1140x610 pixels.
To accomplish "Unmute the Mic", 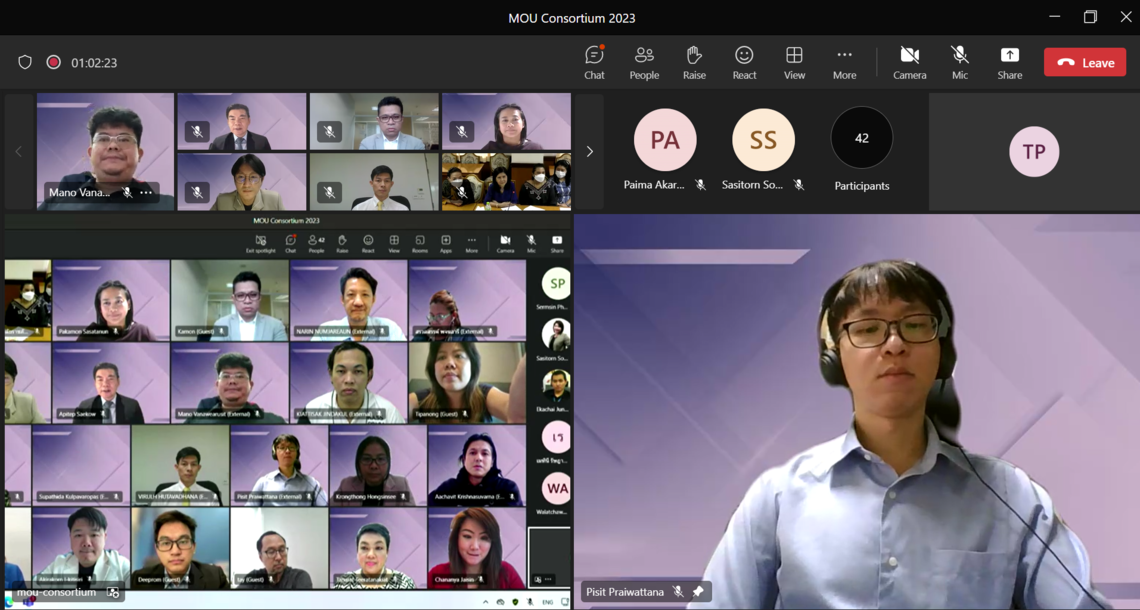I will click(959, 62).
